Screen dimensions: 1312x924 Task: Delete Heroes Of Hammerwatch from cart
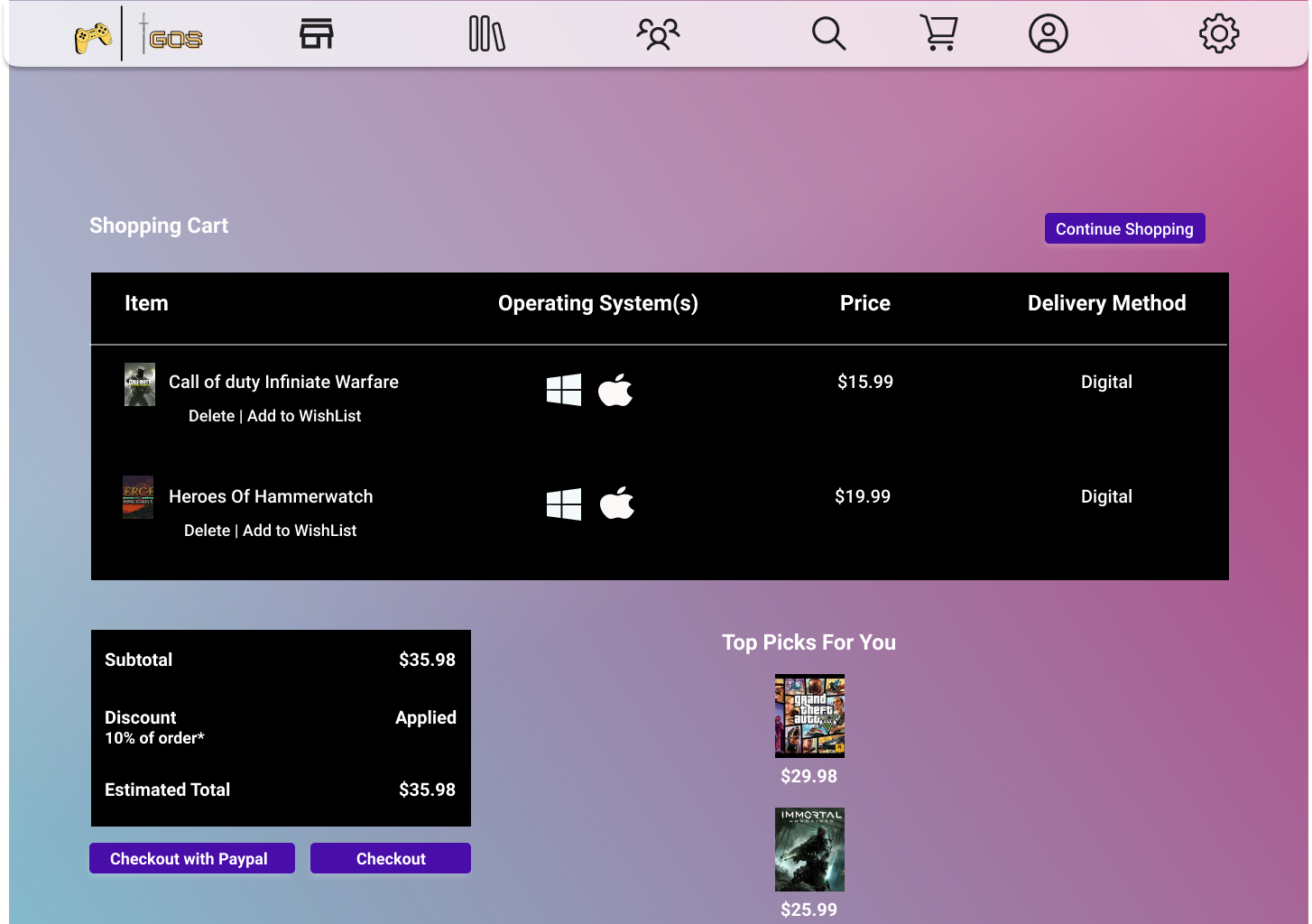tap(207, 531)
